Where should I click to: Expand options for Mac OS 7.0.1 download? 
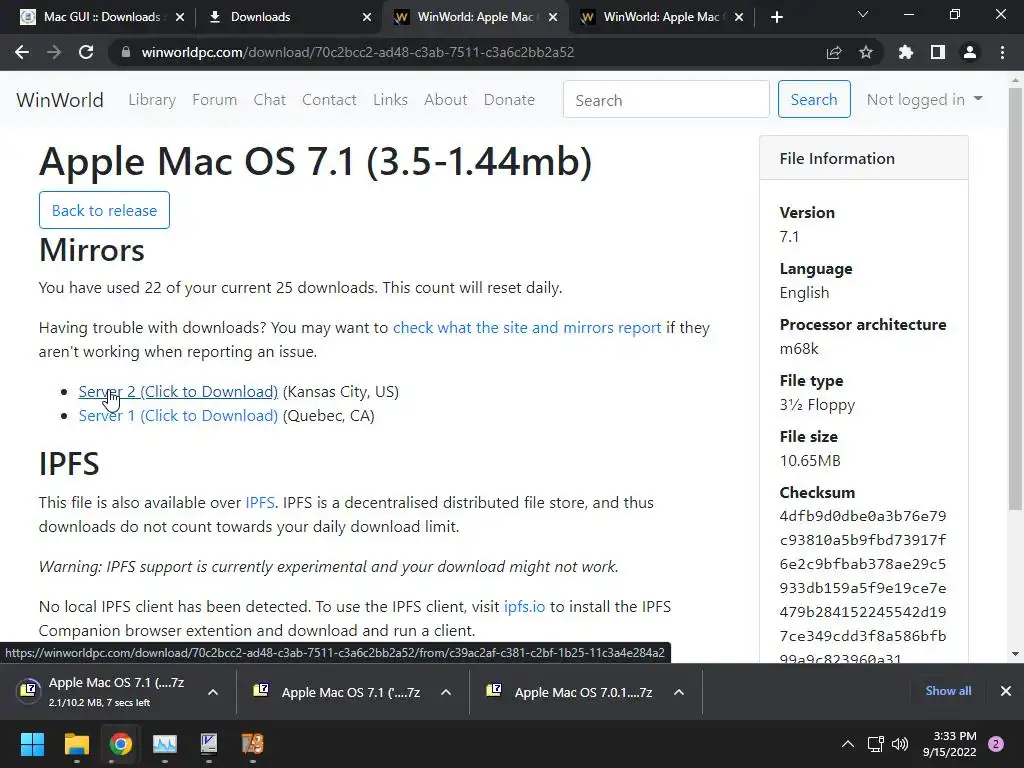click(x=679, y=692)
